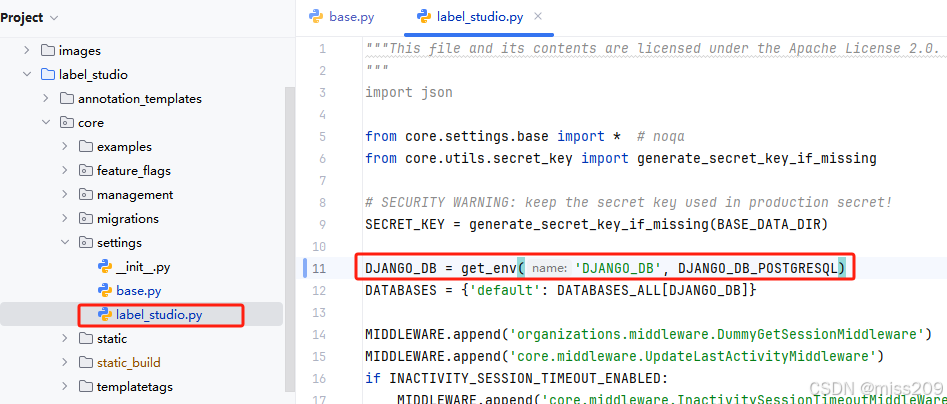Click 'core.settings.base' on line 5
The height and width of the screenshot is (404, 947).
[x=477, y=136]
